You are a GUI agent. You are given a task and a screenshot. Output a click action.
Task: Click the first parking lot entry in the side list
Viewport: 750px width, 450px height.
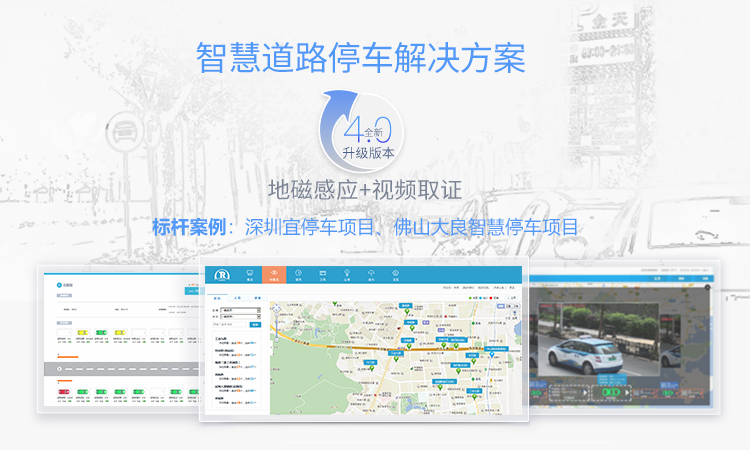pos(237,341)
